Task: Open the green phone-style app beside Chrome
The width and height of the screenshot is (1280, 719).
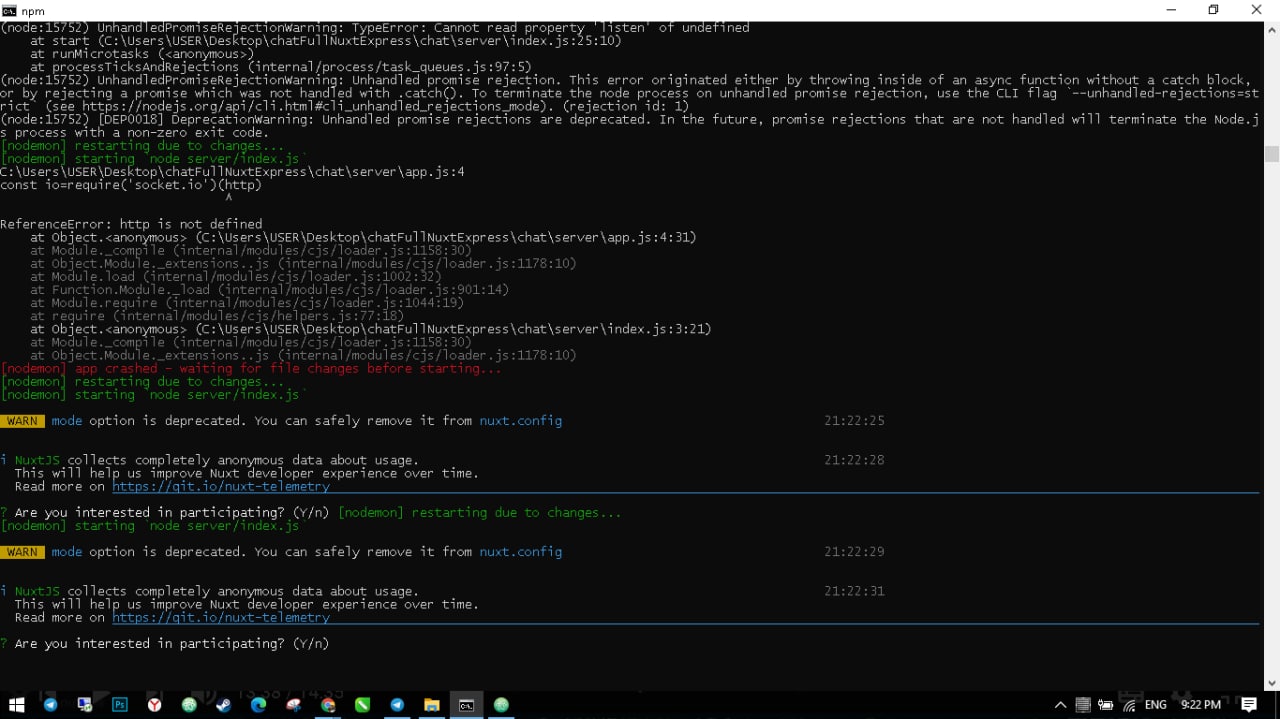Action: [x=362, y=705]
